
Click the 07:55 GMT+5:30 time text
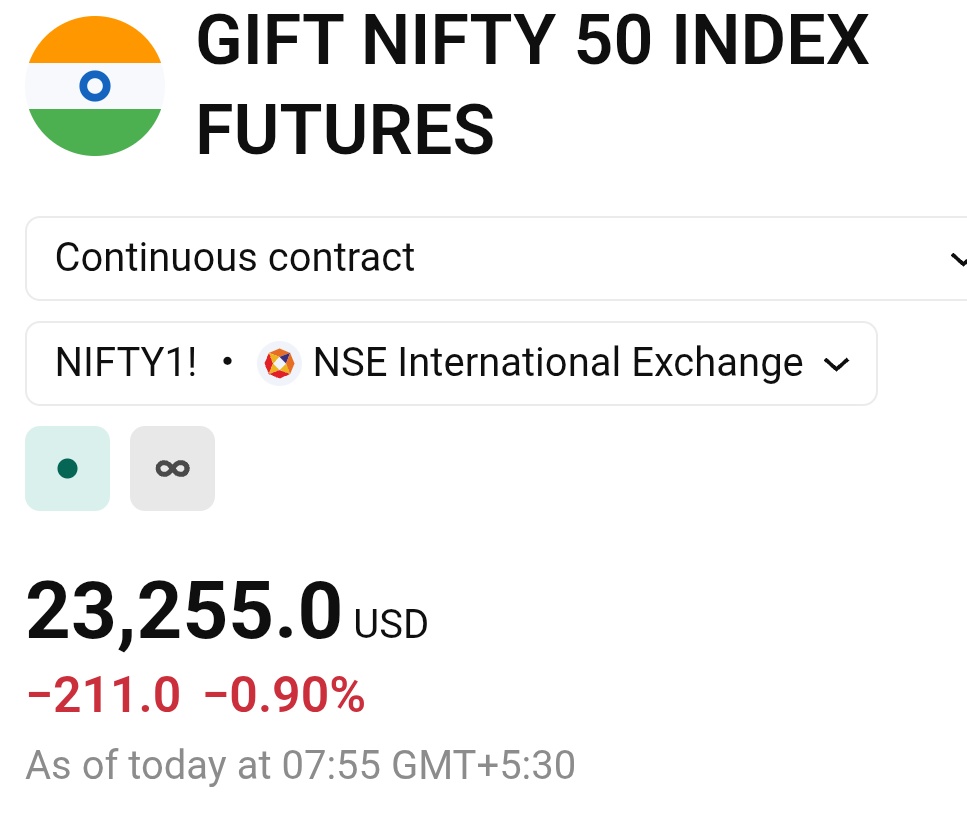coord(429,765)
